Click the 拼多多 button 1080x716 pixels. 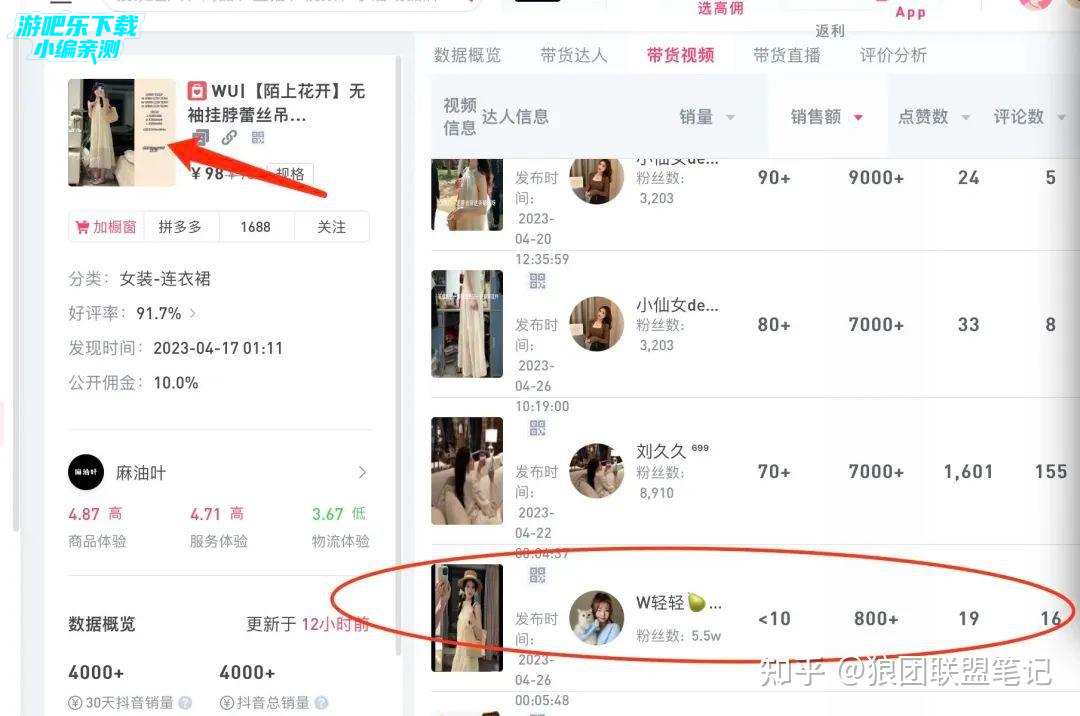click(181, 227)
